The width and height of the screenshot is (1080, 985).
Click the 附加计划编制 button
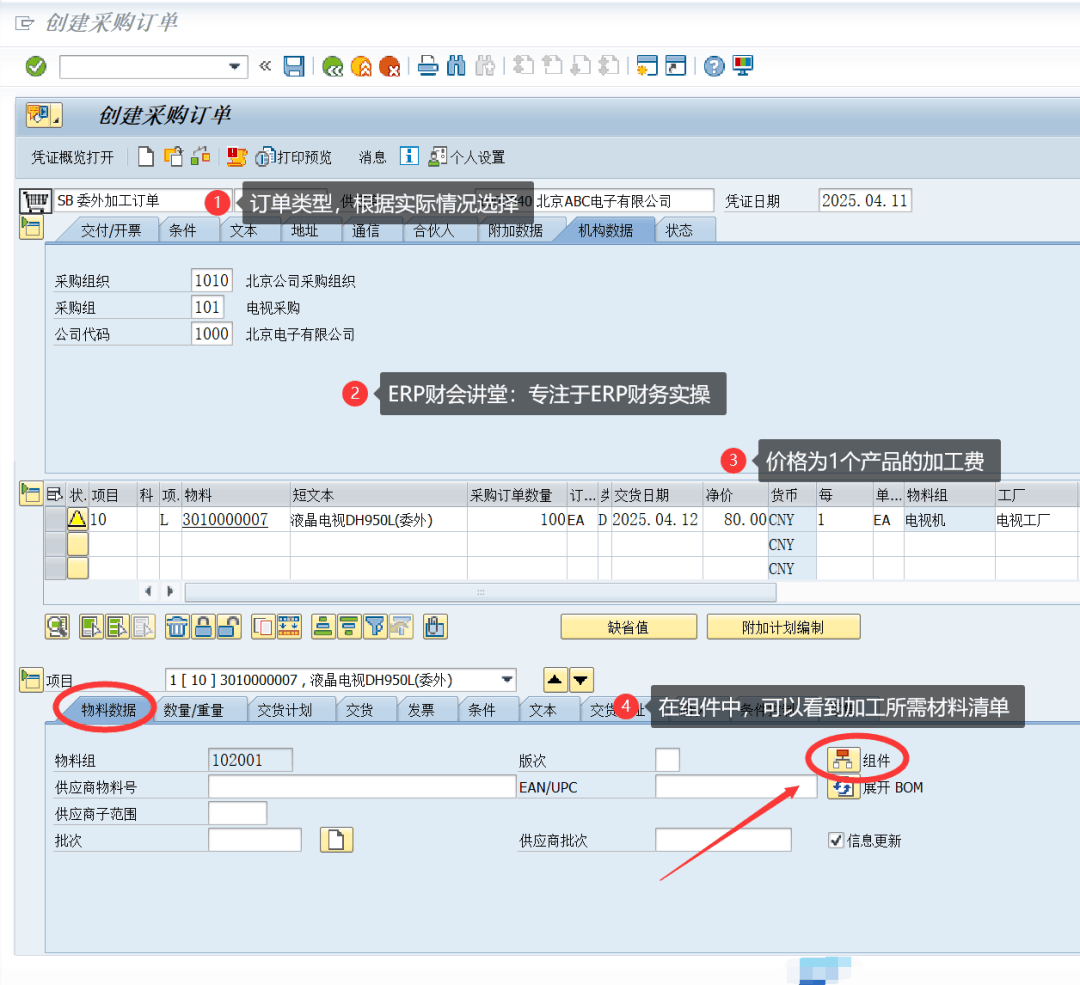tap(783, 627)
